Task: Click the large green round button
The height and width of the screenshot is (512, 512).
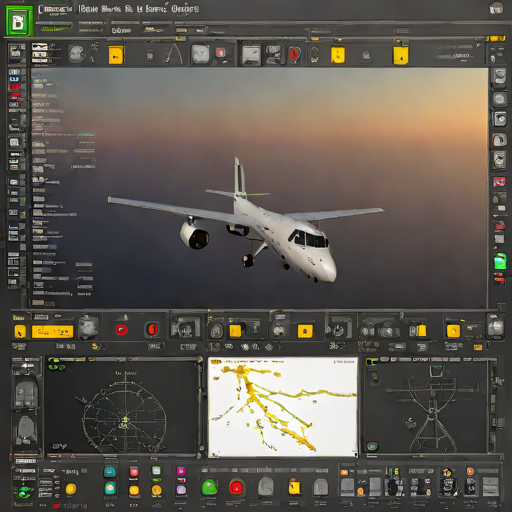Action: pyautogui.click(x=210, y=487)
